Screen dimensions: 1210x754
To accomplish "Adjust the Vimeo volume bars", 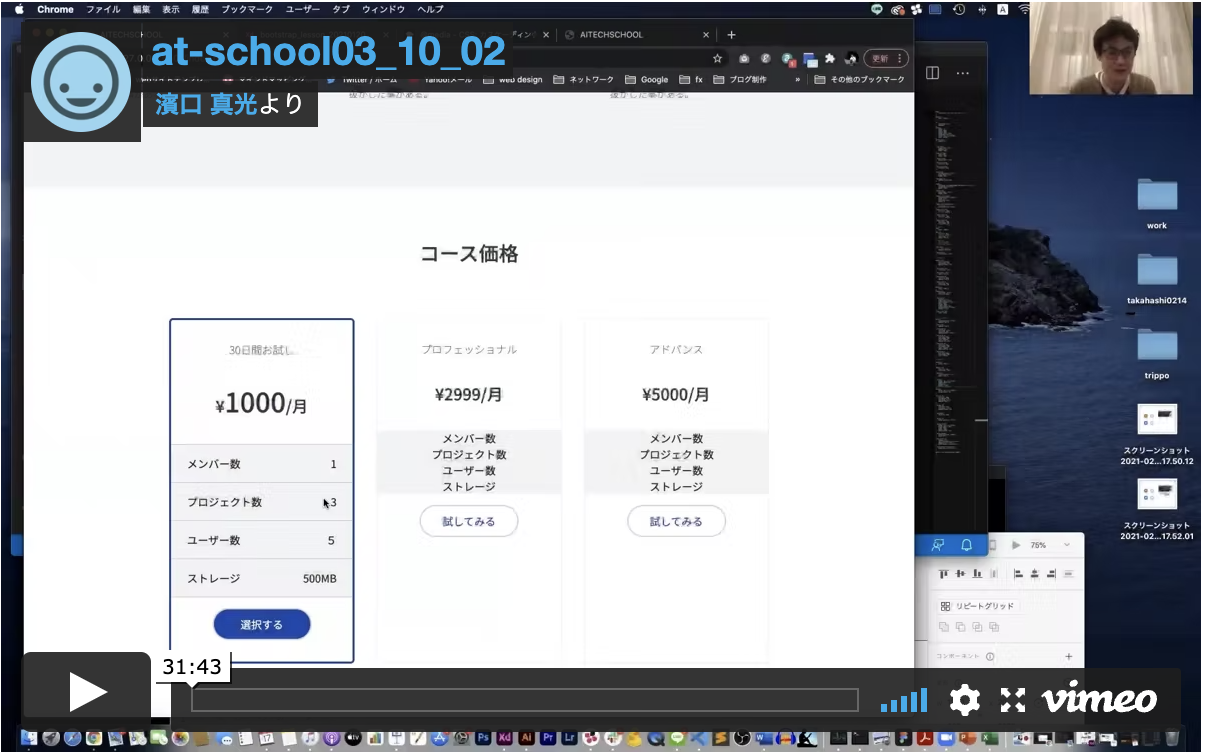I will (904, 700).
